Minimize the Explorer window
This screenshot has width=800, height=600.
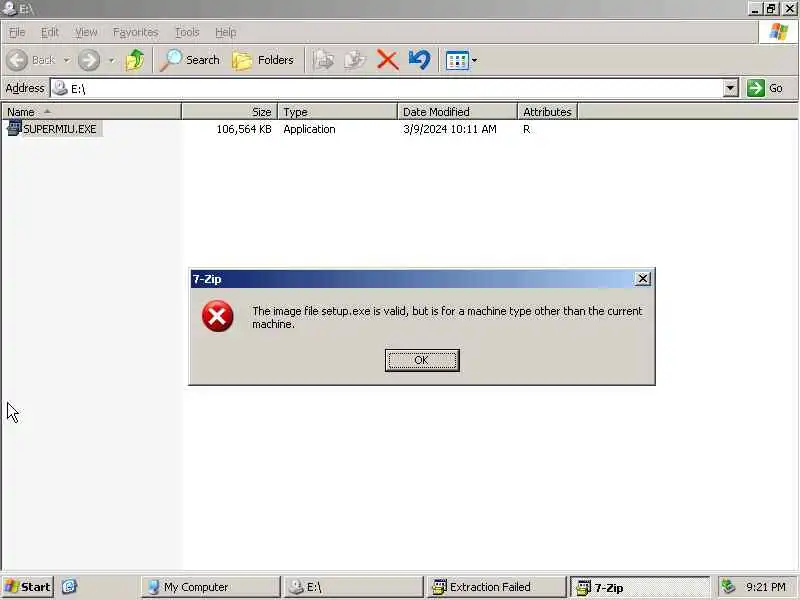pyautogui.click(x=756, y=8)
